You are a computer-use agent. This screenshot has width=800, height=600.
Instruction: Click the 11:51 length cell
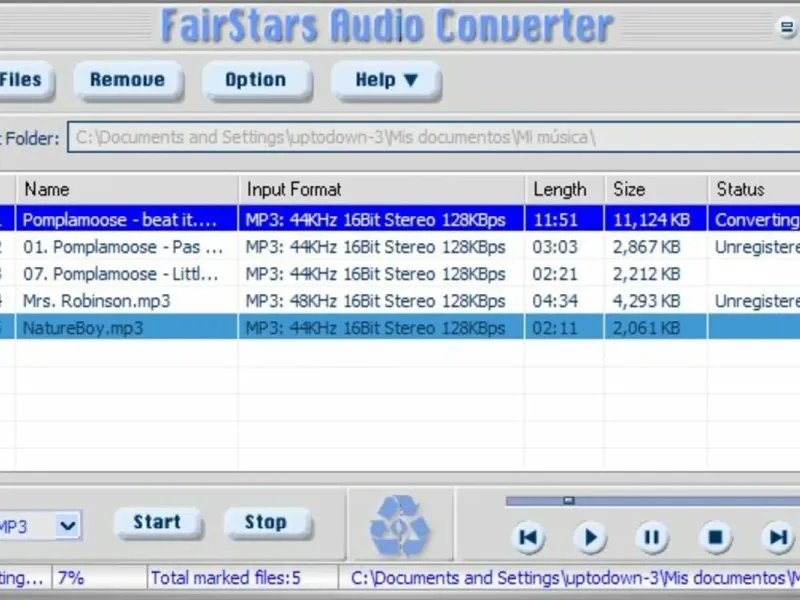(x=564, y=219)
